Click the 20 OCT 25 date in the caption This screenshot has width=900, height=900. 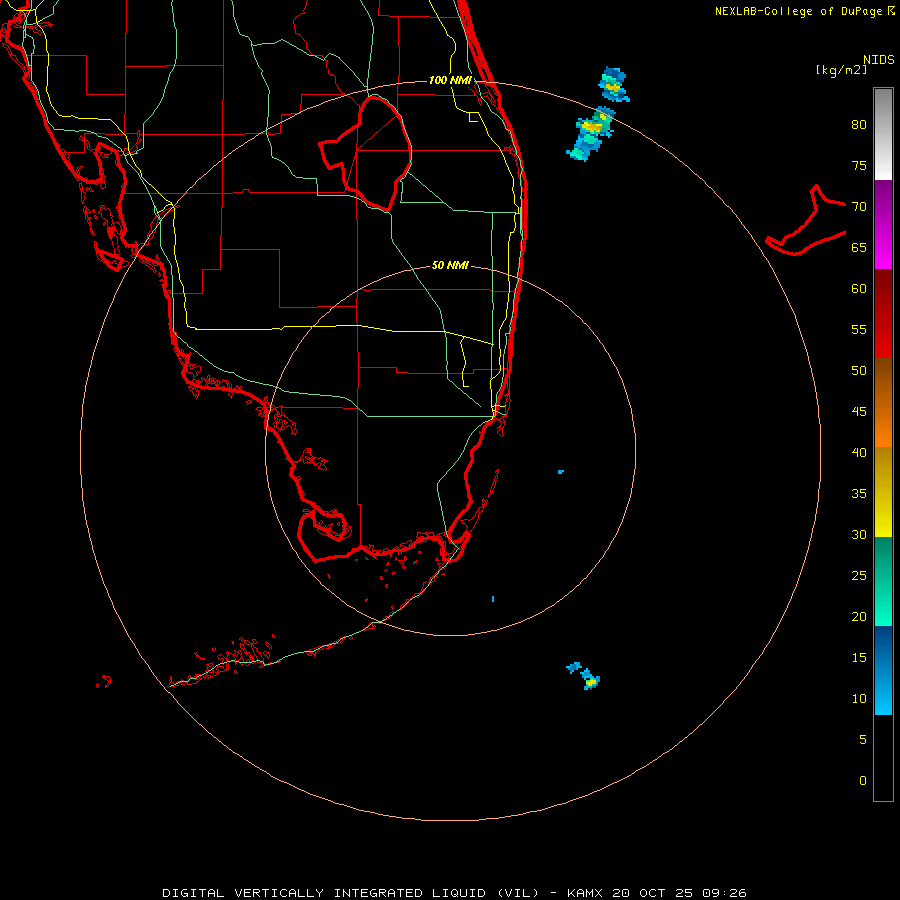click(654, 893)
